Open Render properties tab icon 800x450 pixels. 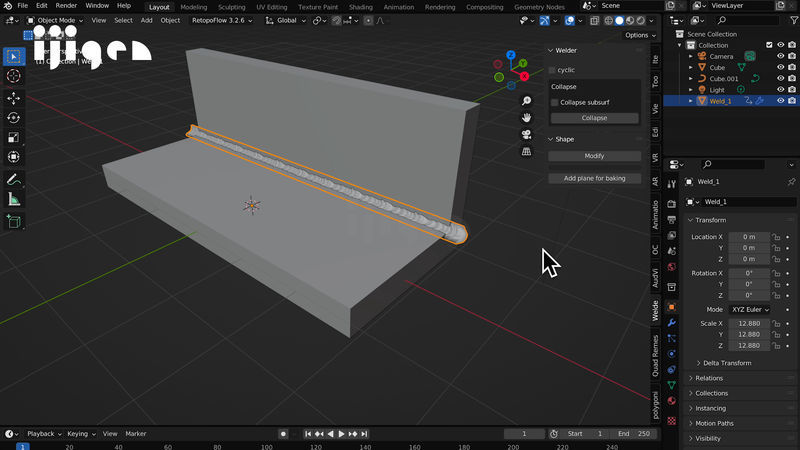[672, 204]
